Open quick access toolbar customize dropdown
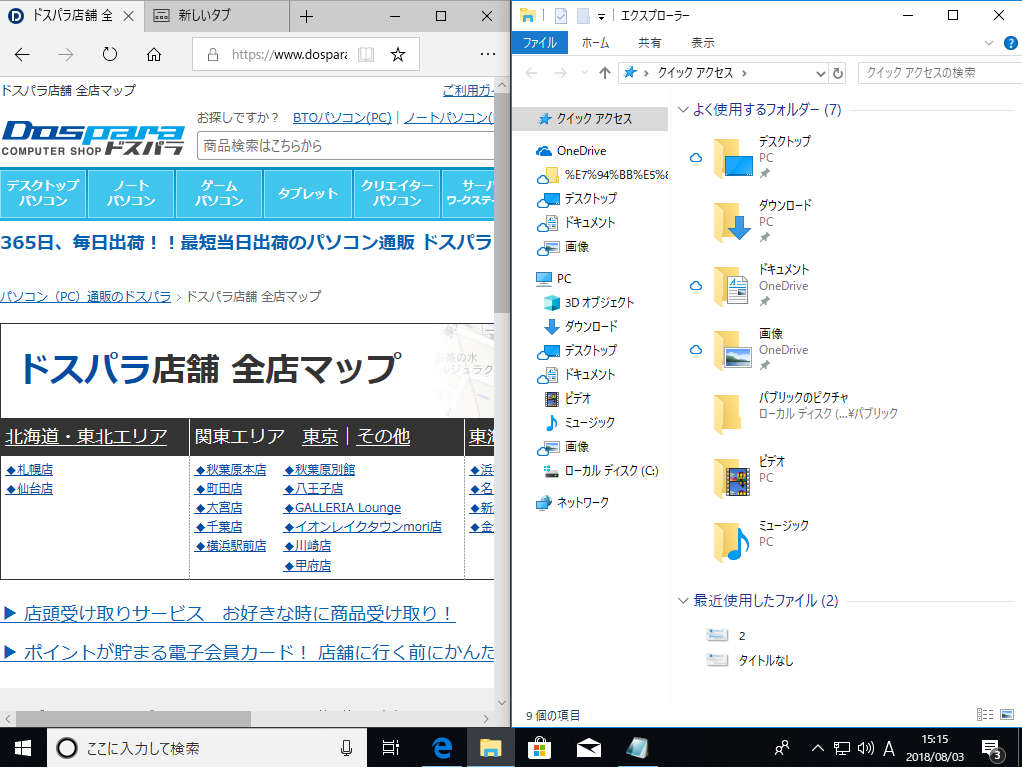 point(601,16)
